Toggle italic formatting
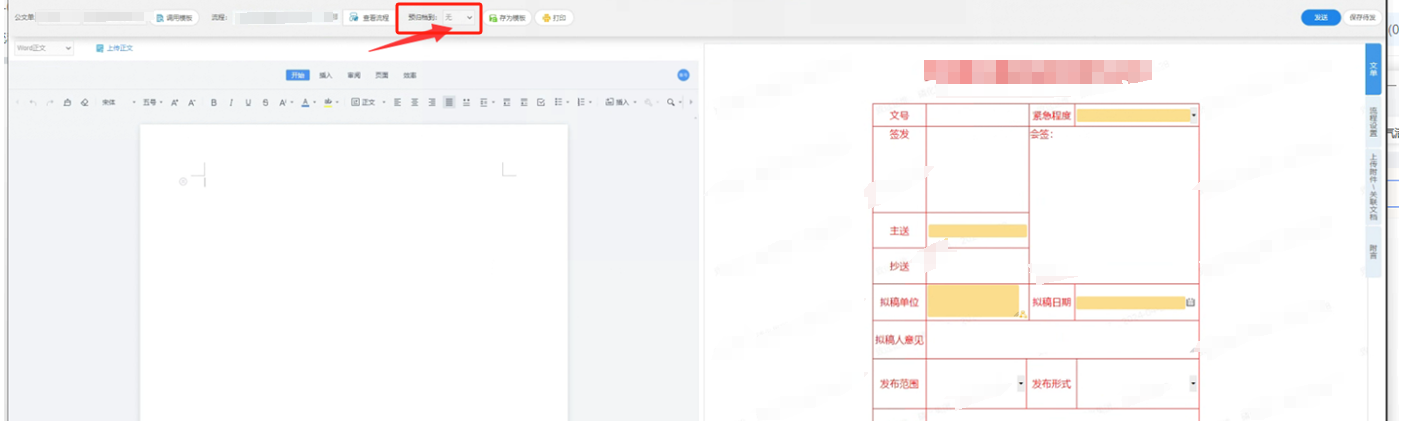Viewport: 1403px width, 421px height. click(231, 102)
